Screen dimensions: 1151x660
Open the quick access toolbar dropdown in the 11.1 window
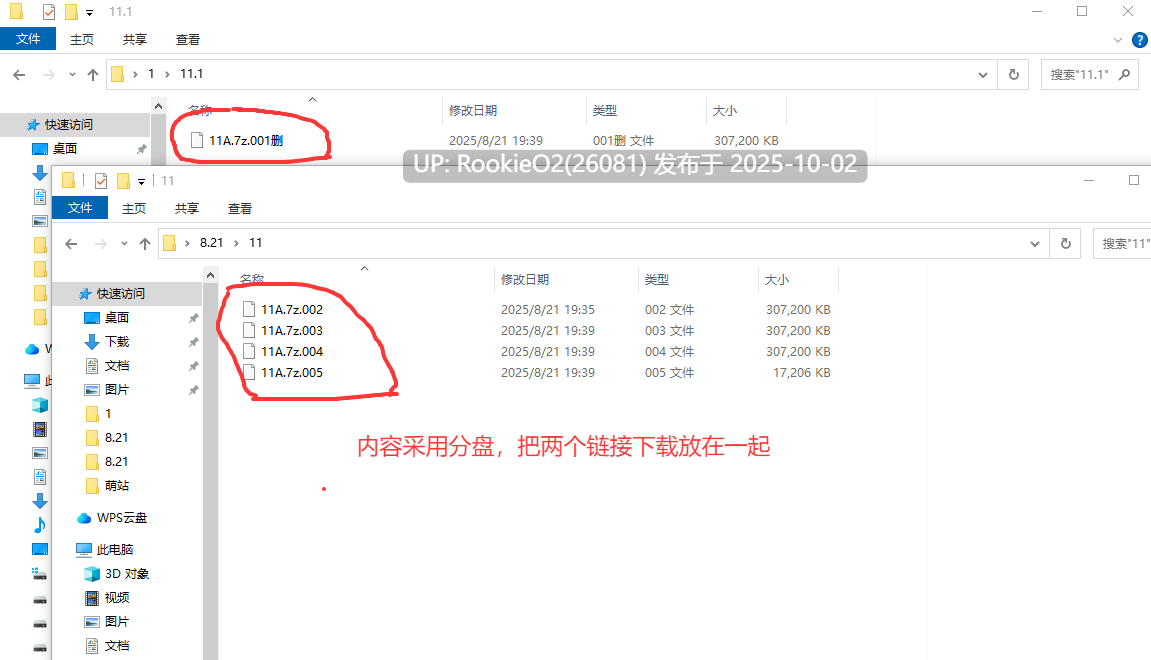coord(90,12)
